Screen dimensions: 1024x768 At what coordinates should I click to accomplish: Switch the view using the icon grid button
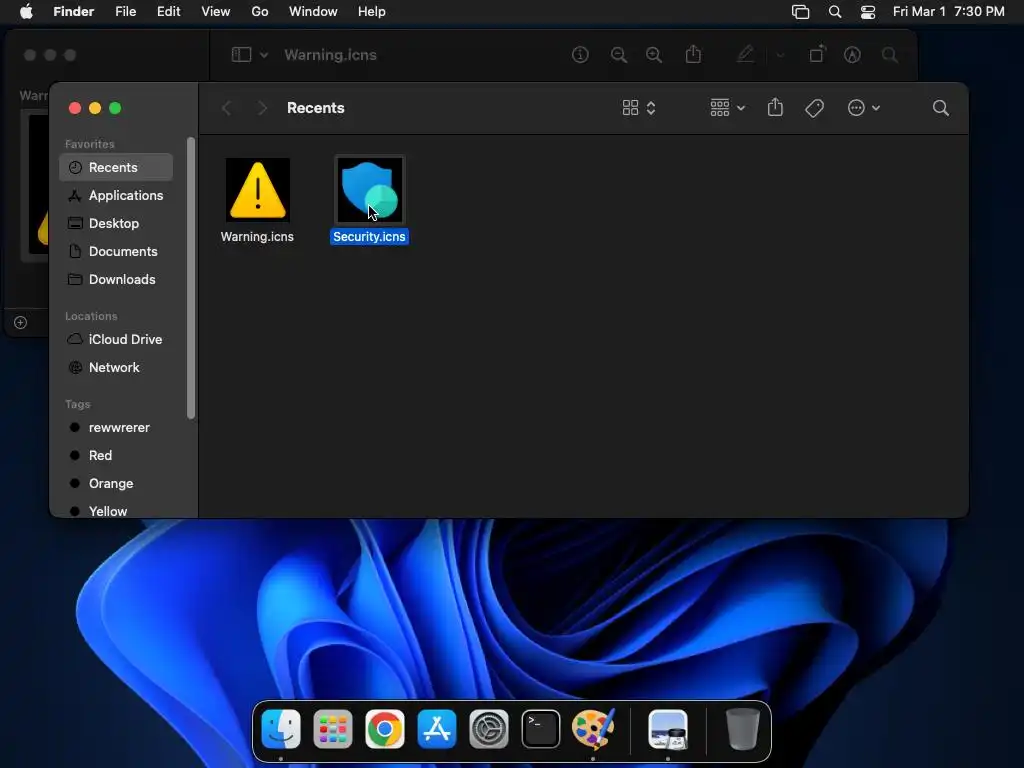click(639, 108)
